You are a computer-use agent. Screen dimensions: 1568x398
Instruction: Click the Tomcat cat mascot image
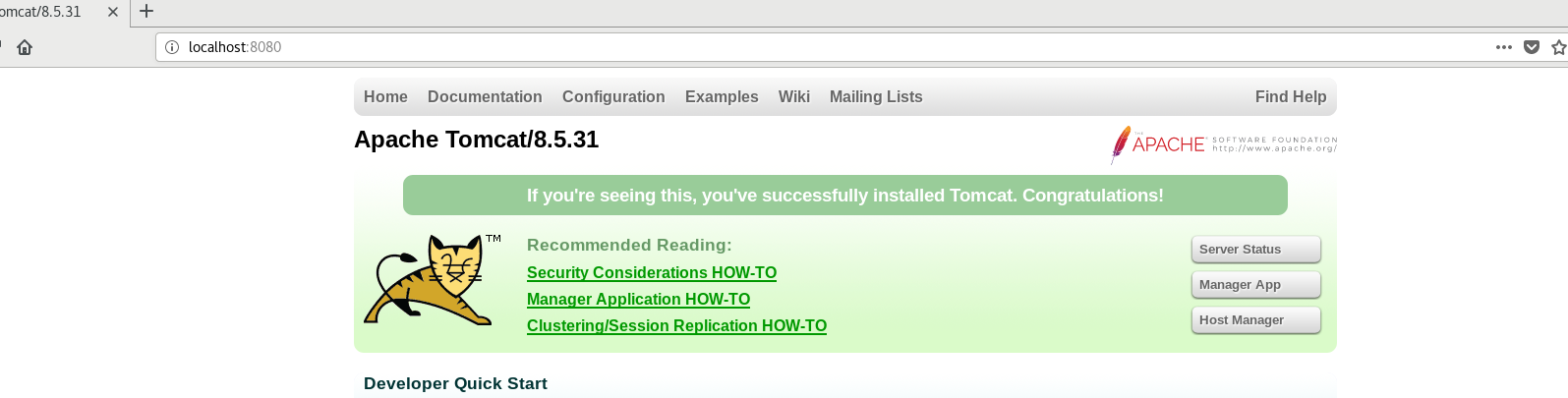click(x=433, y=280)
